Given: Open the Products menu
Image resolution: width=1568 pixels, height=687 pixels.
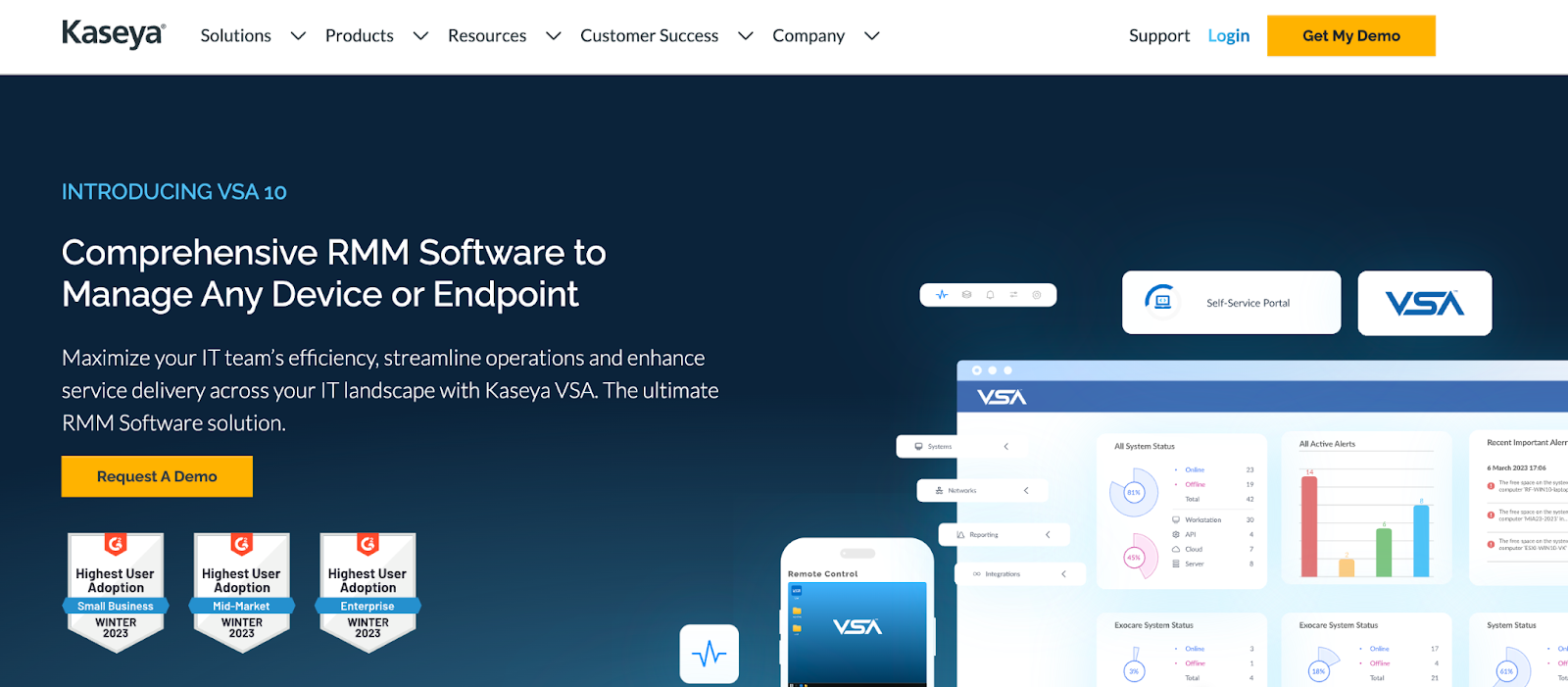Looking at the screenshot, I should (x=360, y=35).
